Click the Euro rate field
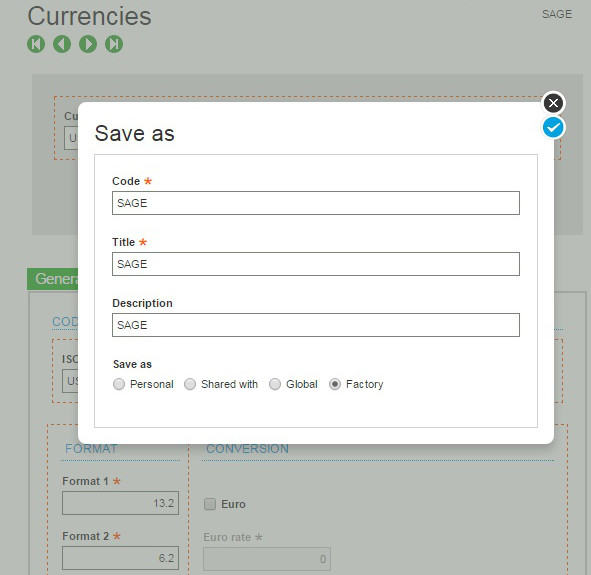Screen dimensions: 591x575 [267, 559]
